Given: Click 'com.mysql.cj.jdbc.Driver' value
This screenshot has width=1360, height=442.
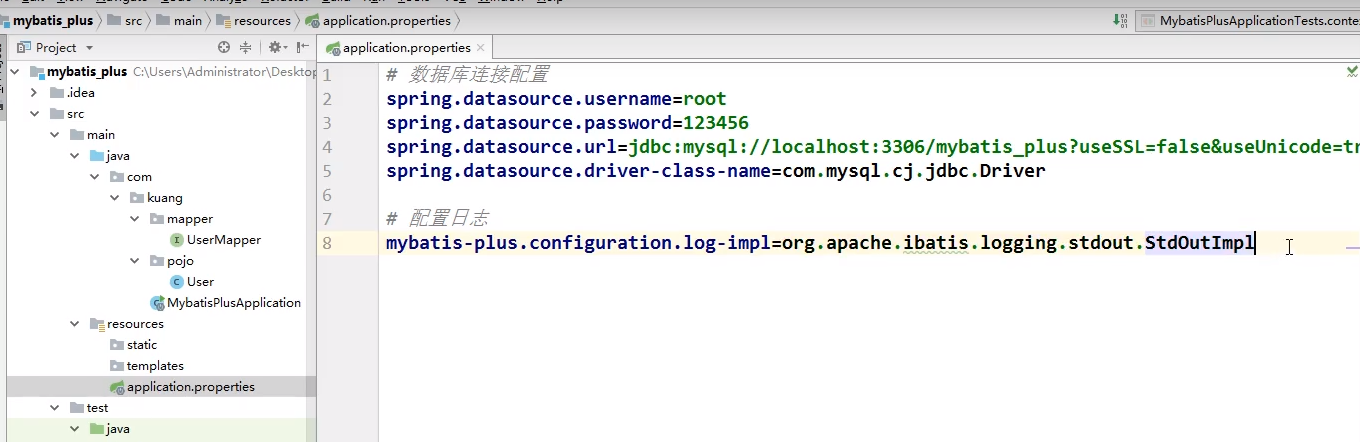Looking at the screenshot, I should (912, 171).
